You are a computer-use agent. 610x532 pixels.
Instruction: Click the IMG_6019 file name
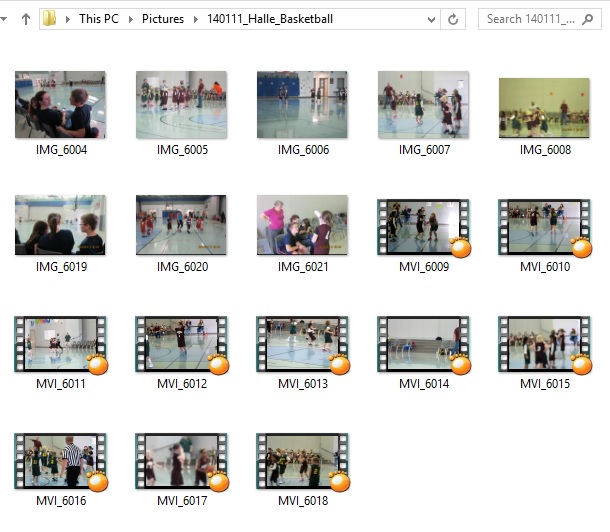point(61,267)
